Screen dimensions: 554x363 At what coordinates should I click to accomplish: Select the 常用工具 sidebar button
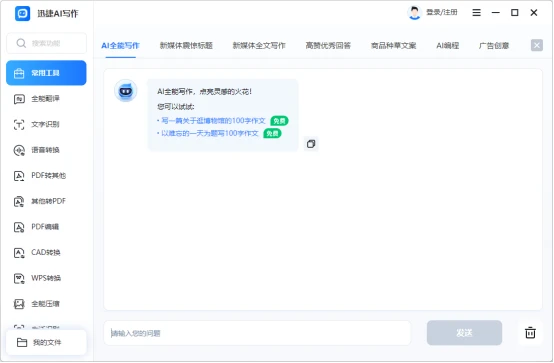pyautogui.click(x=46, y=73)
